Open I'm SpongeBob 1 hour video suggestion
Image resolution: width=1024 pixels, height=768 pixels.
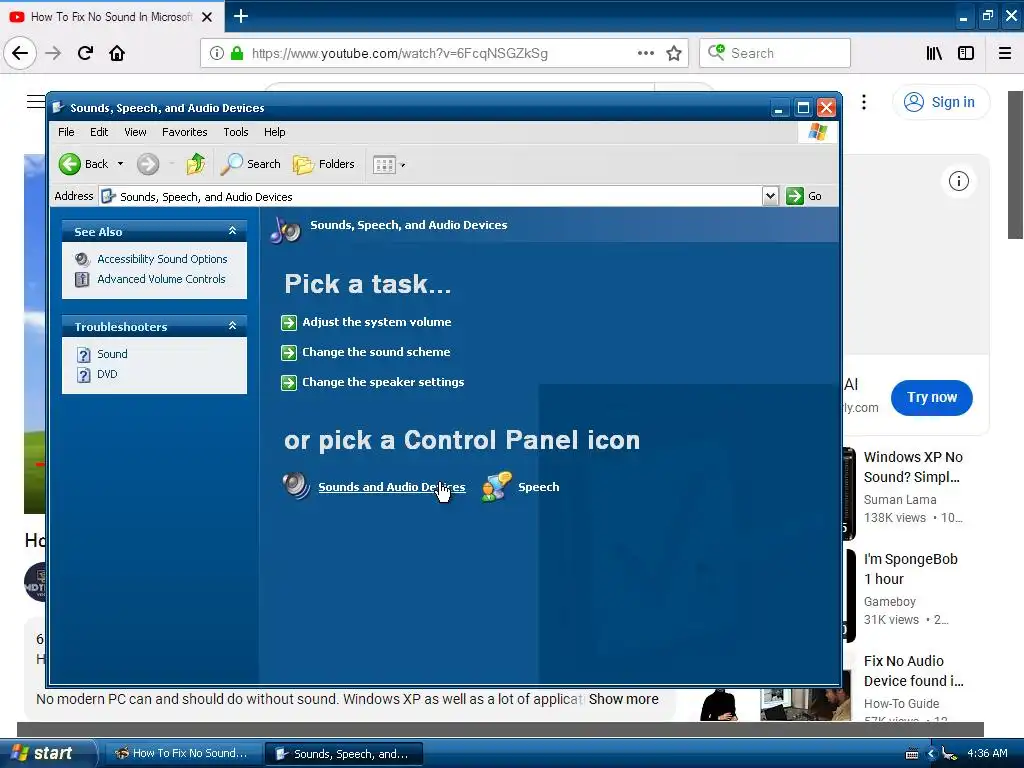tap(910, 569)
